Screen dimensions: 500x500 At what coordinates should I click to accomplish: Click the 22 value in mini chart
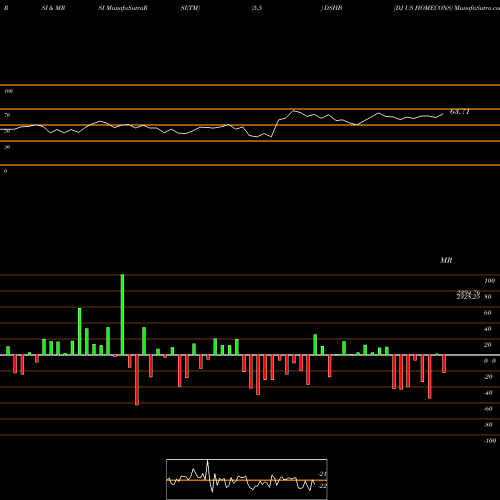click(323, 486)
